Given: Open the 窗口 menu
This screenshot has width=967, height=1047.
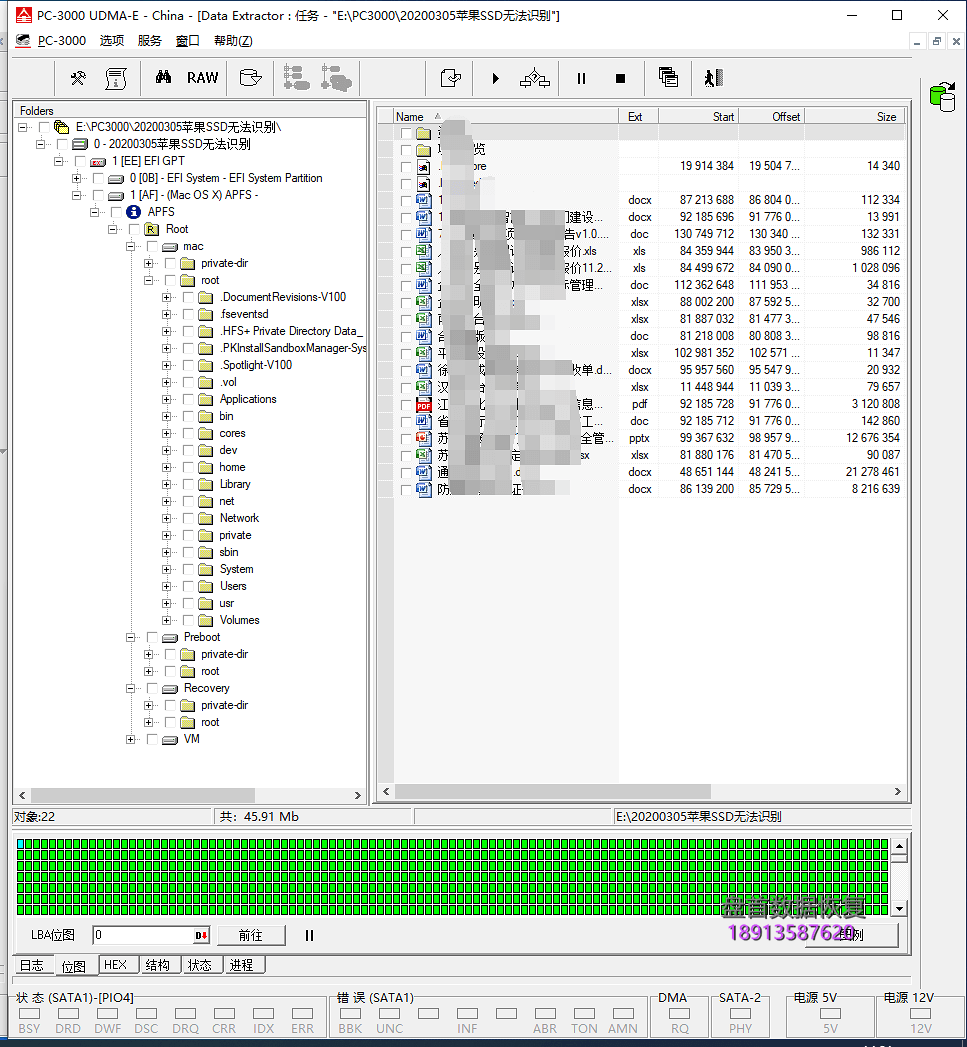Looking at the screenshot, I should coord(188,41).
